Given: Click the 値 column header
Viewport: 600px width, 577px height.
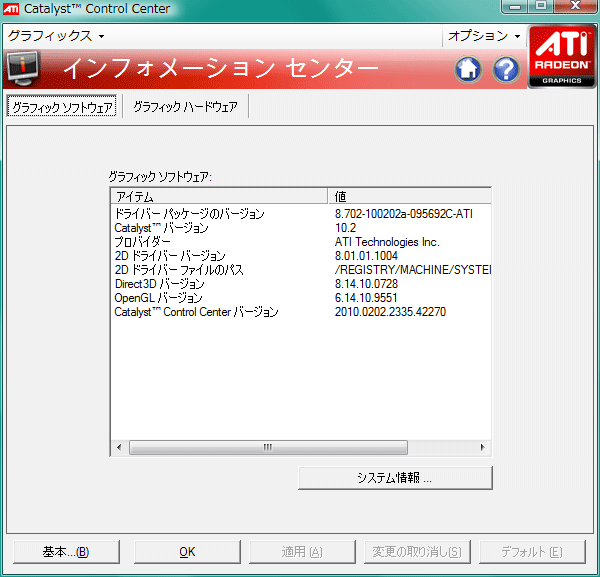Looking at the screenshot, I should pos(409,196).
